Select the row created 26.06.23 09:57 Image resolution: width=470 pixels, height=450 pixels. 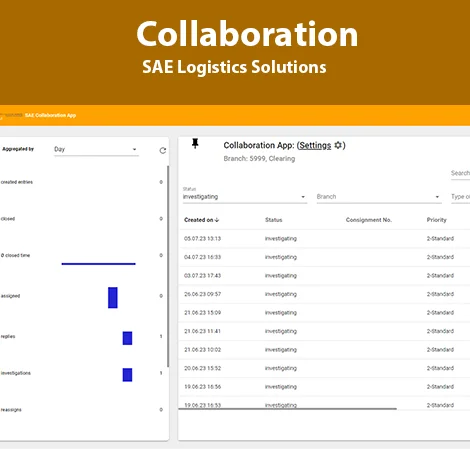[x=324, y=294]
